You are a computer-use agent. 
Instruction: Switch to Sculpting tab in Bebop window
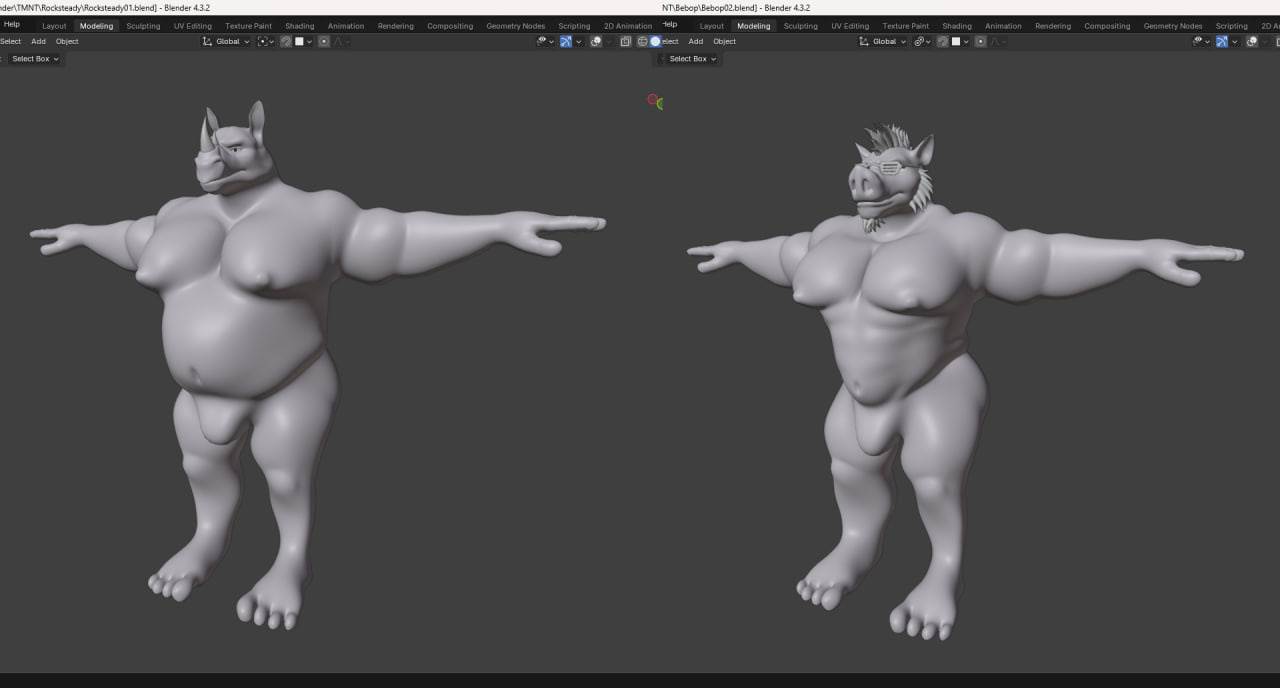pyautogui.click(x=800, y=26)
